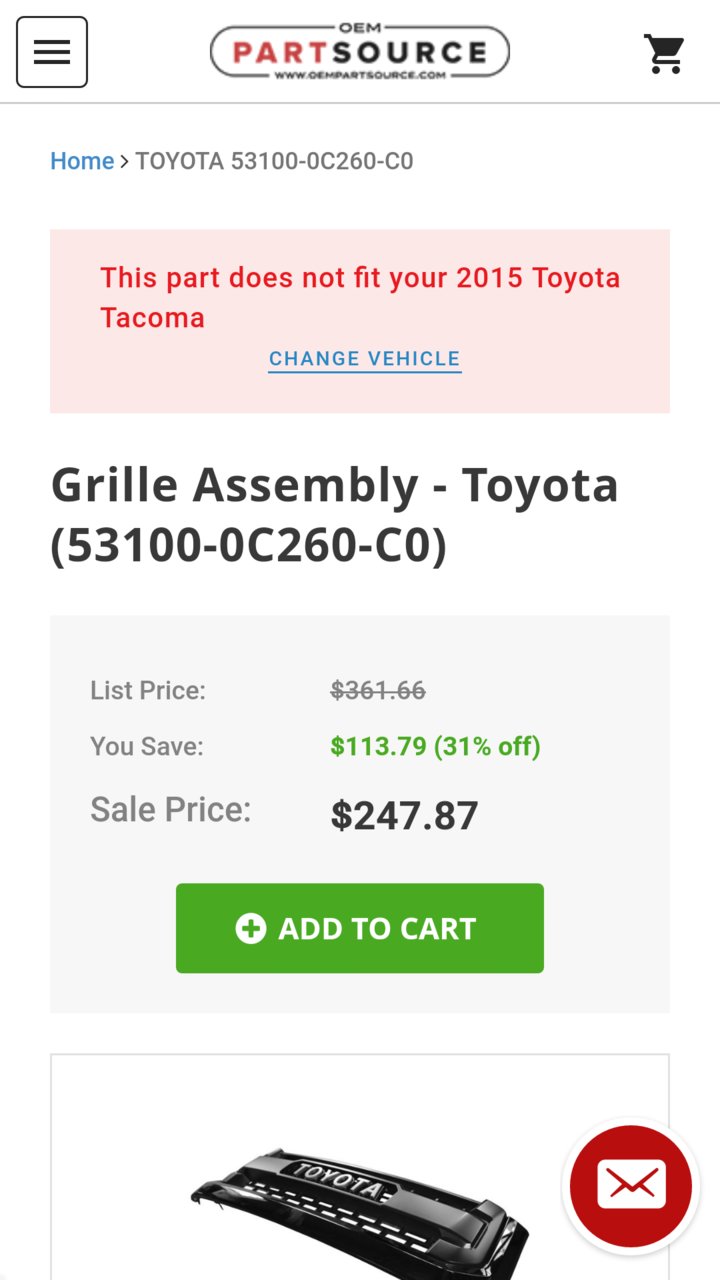Click the You Save label
The height and width of the screenshot is (1280, 720).
(147, 746)
